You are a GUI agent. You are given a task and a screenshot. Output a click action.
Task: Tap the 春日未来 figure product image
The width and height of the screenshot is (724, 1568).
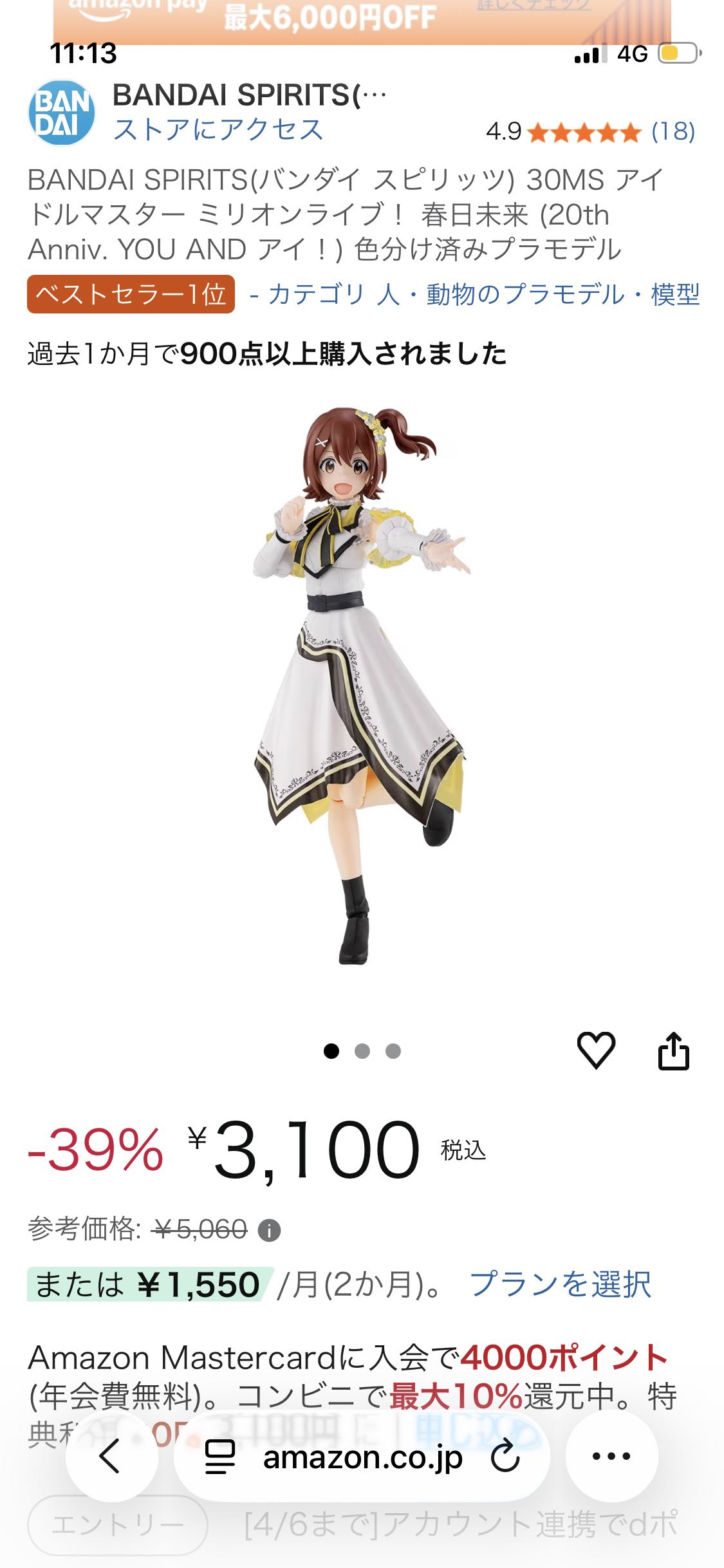tap(360, 686)
